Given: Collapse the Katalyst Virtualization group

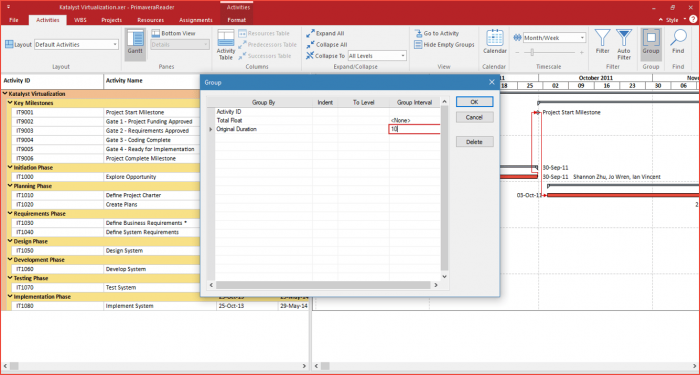Looking at the screenshot, I should pyautogui.click(x=5, y=94).
